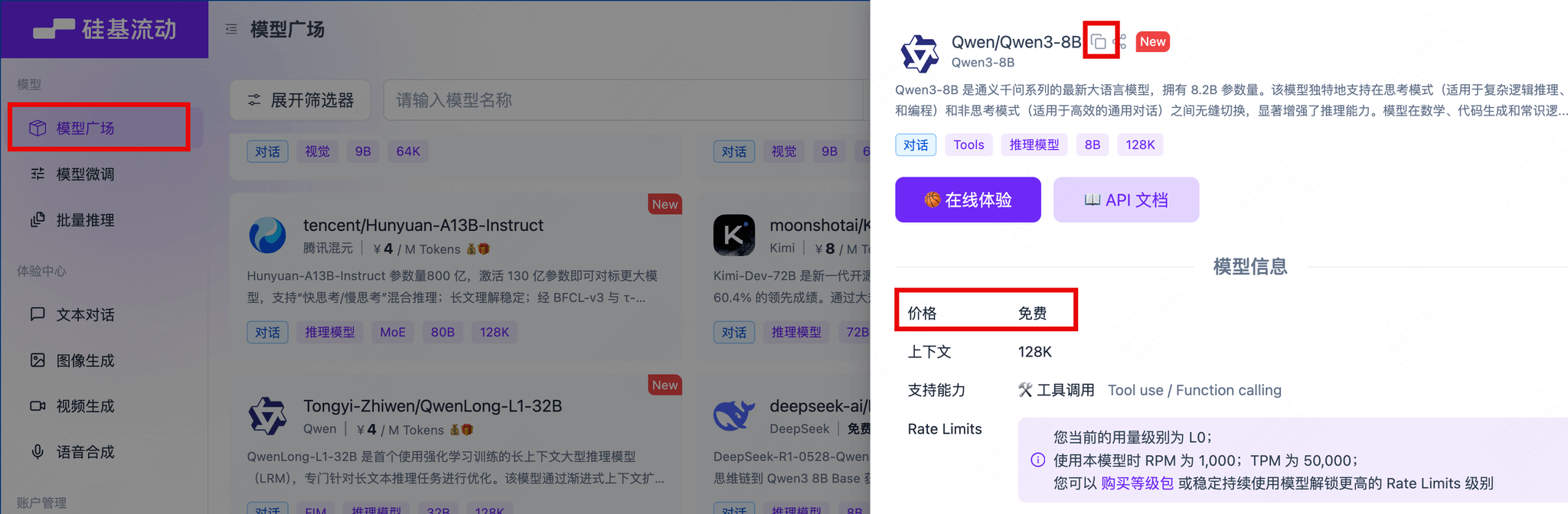
Task: Open the Tongyi-Zhiwen/QwenLong-L1-32B model title
Action: point(433,405)
